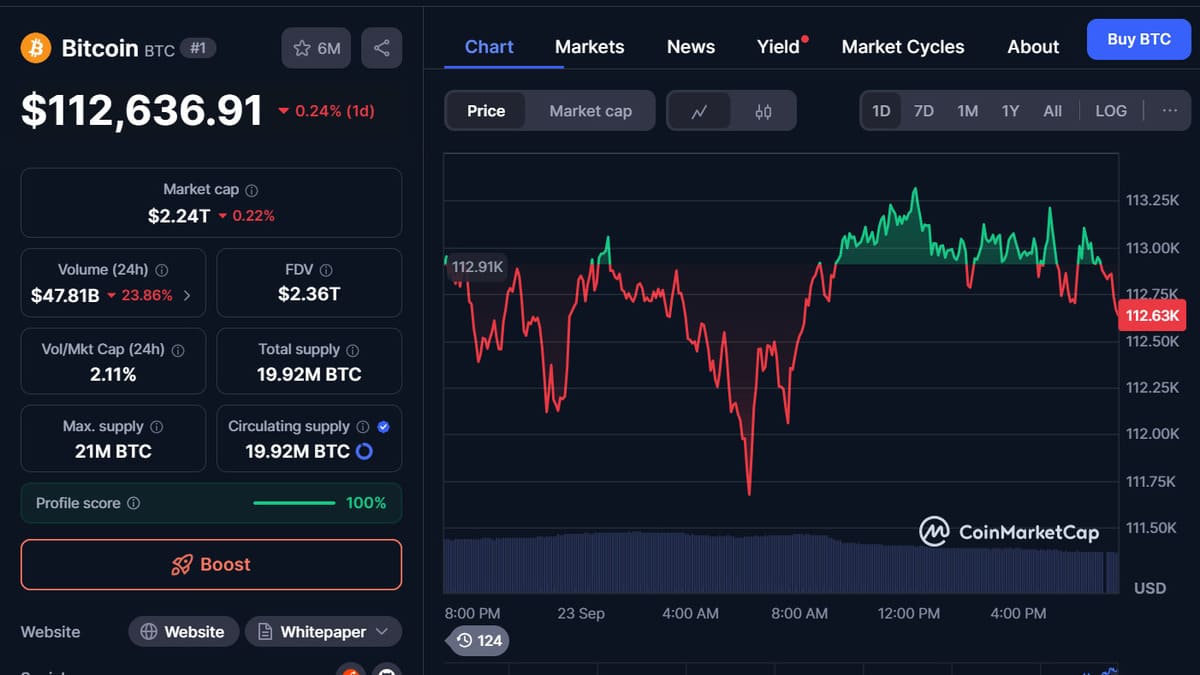Click the 2.11% Vol/Mkt Cap value
This screenshot has height=675, width=1200.
(113, 375)
